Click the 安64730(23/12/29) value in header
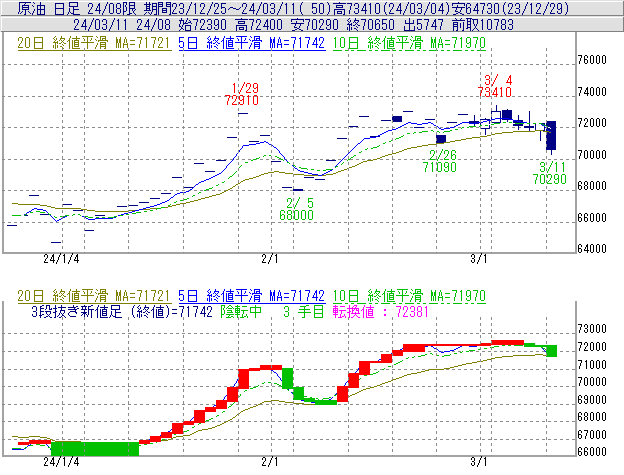Viewport: 624px width, 475px height. (x=511, y=8)
